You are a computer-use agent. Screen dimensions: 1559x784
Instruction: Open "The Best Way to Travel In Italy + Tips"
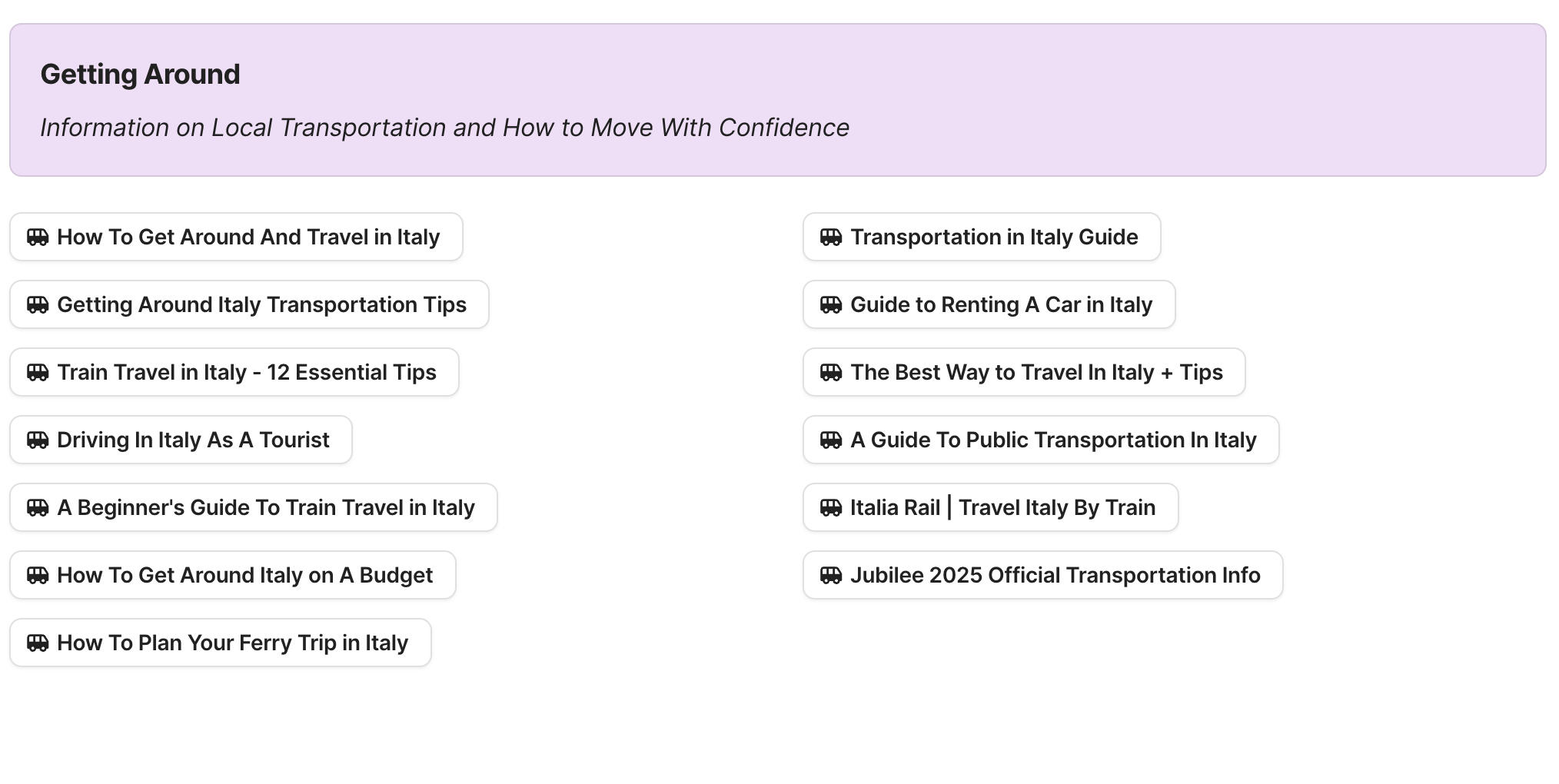[x=1024, y=372]
